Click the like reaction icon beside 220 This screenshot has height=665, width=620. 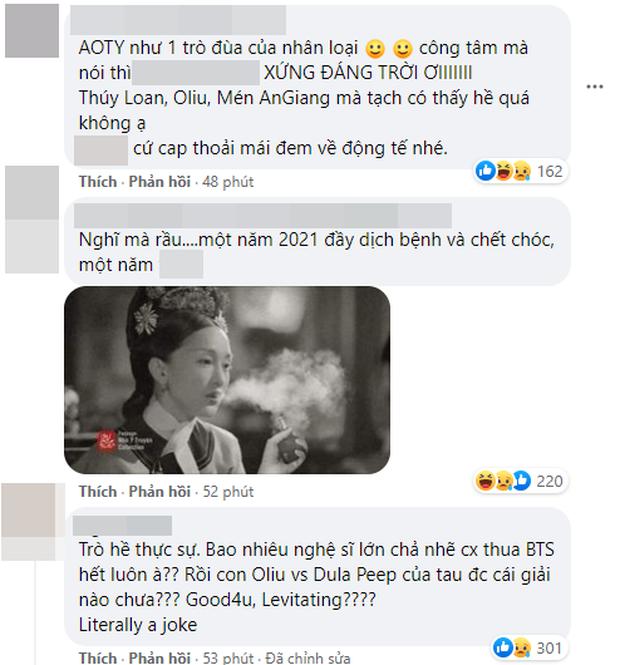(522, 481)
